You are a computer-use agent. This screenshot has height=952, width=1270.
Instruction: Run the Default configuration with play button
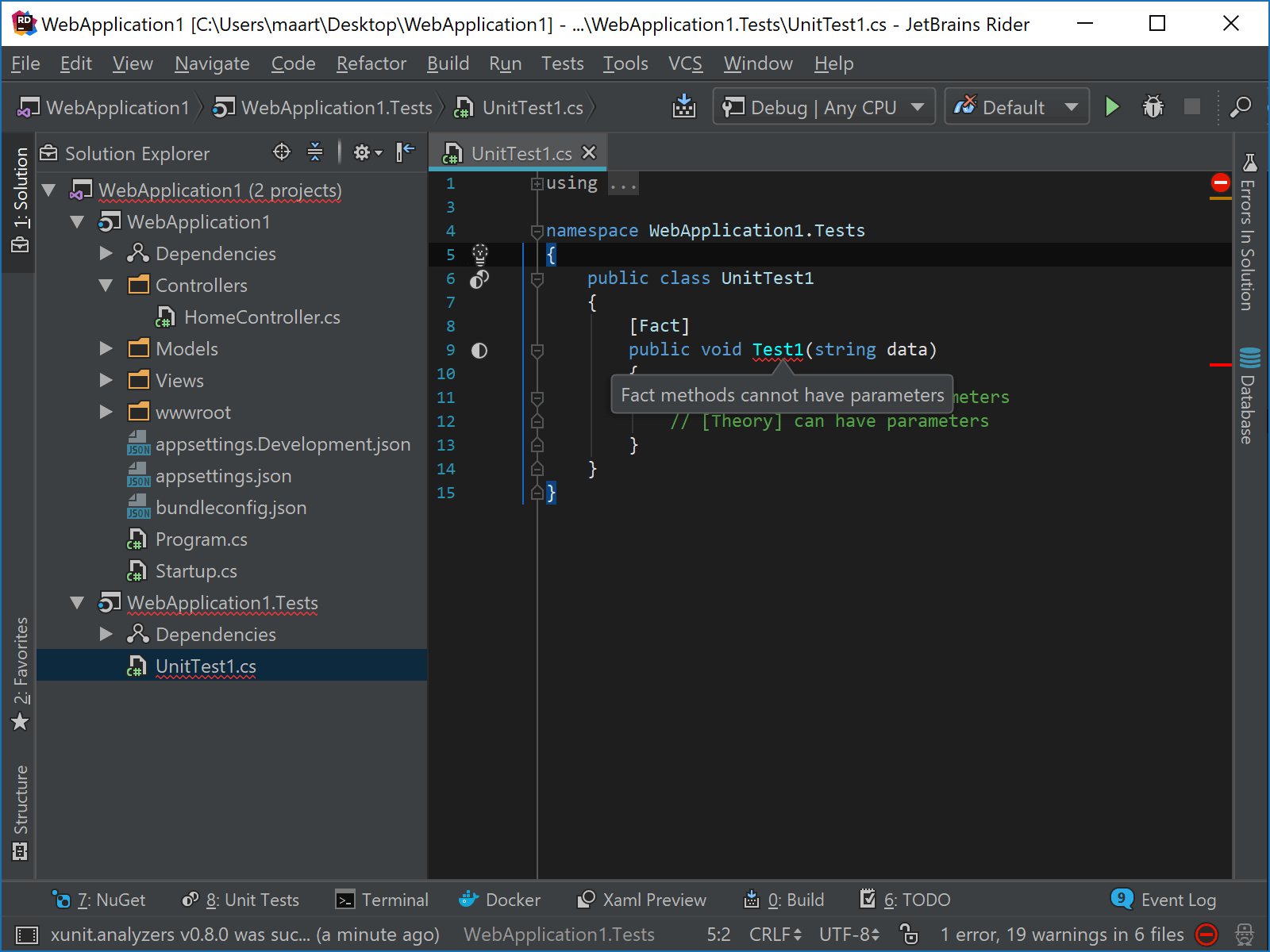click(x=1112, y=106)
